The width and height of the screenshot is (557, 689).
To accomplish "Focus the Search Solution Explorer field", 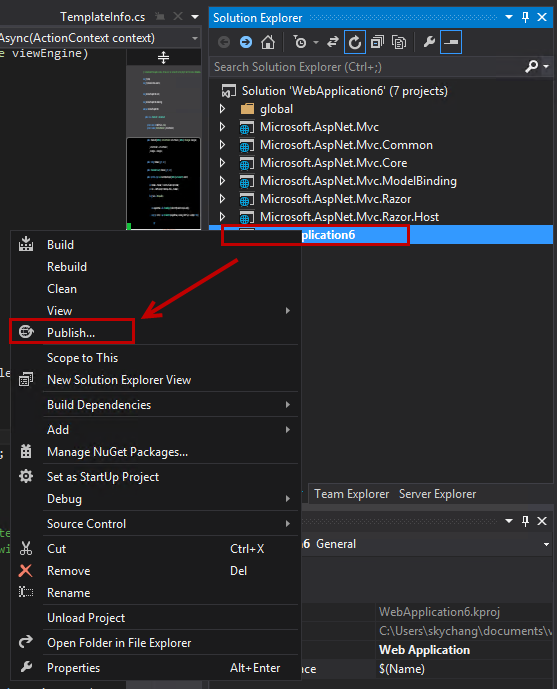I will tap(367, 67).
